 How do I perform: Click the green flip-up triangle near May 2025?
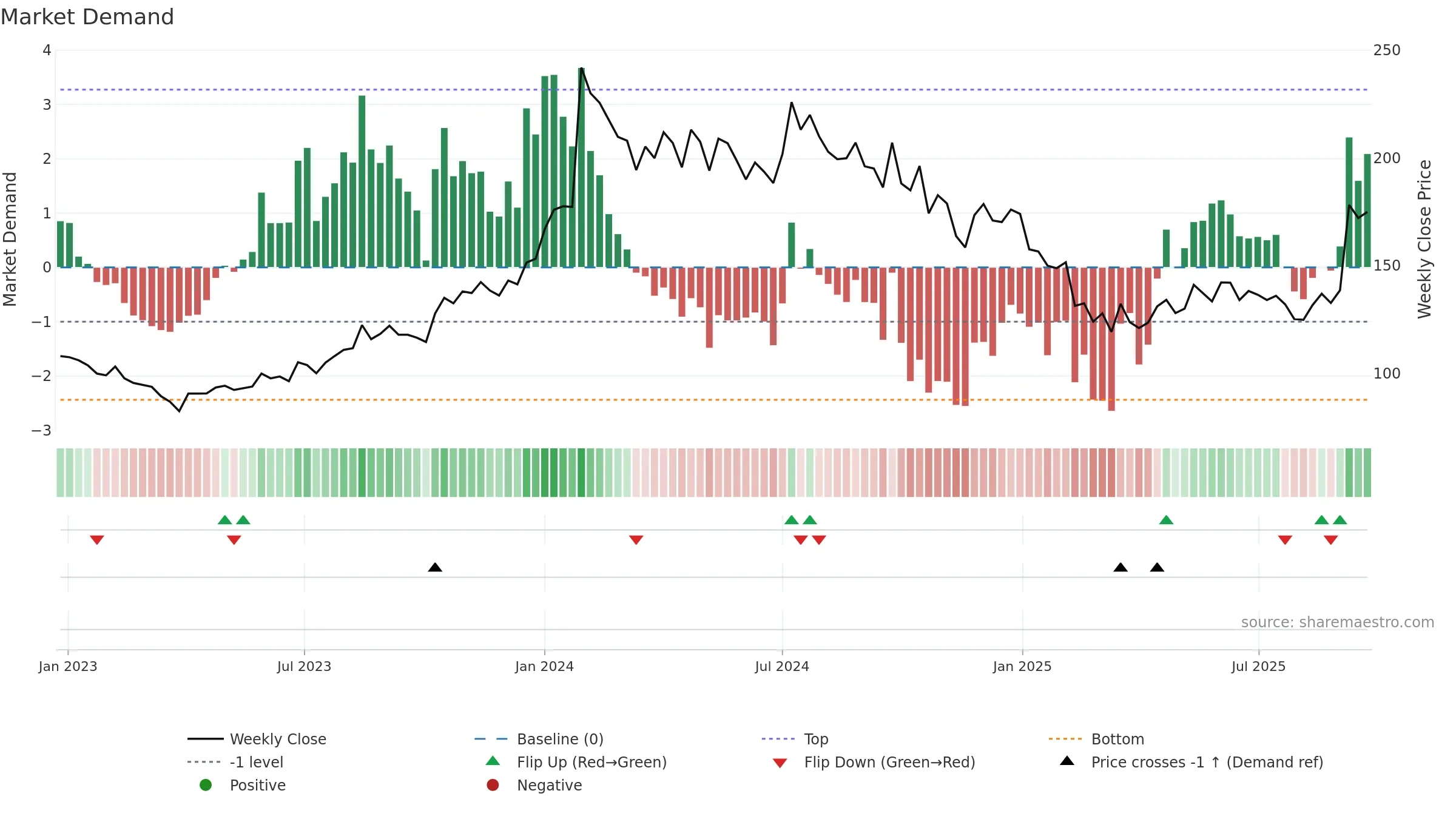point(1166,520)
